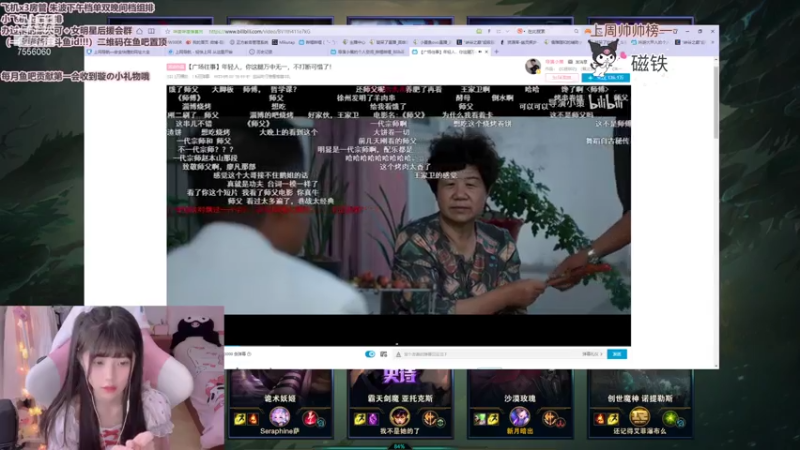This screenshot has height=450, width=800.
Task: Open the uploader's avatar profile
Action: (x=533, y=66)
